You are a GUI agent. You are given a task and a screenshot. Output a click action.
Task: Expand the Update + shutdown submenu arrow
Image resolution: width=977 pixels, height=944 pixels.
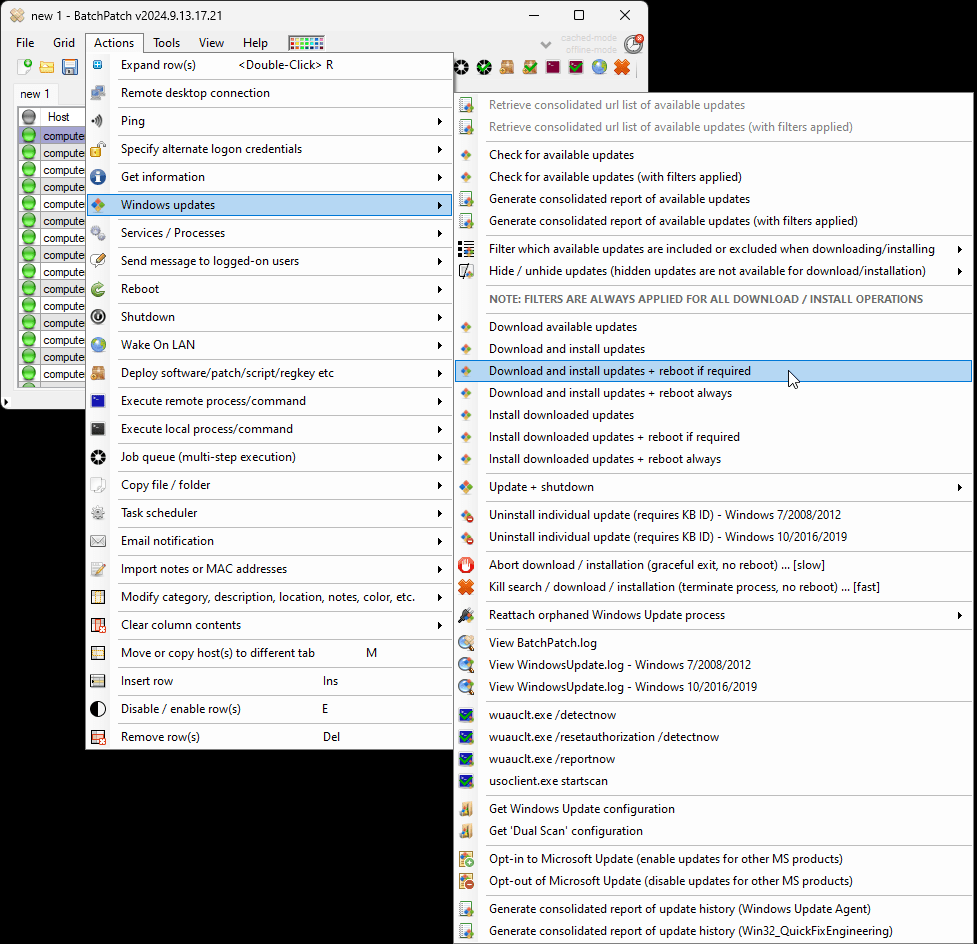(x=960, y=488)
